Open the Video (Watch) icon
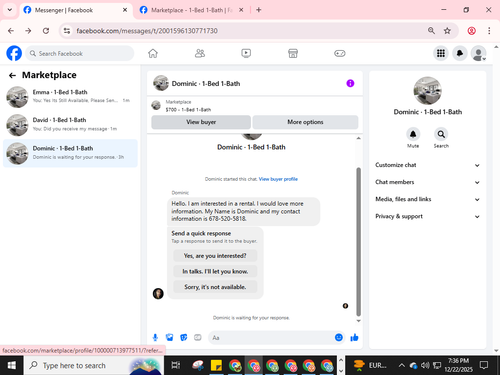The width and height of the screenshot is (500, 375). click(x=246, y=53)
